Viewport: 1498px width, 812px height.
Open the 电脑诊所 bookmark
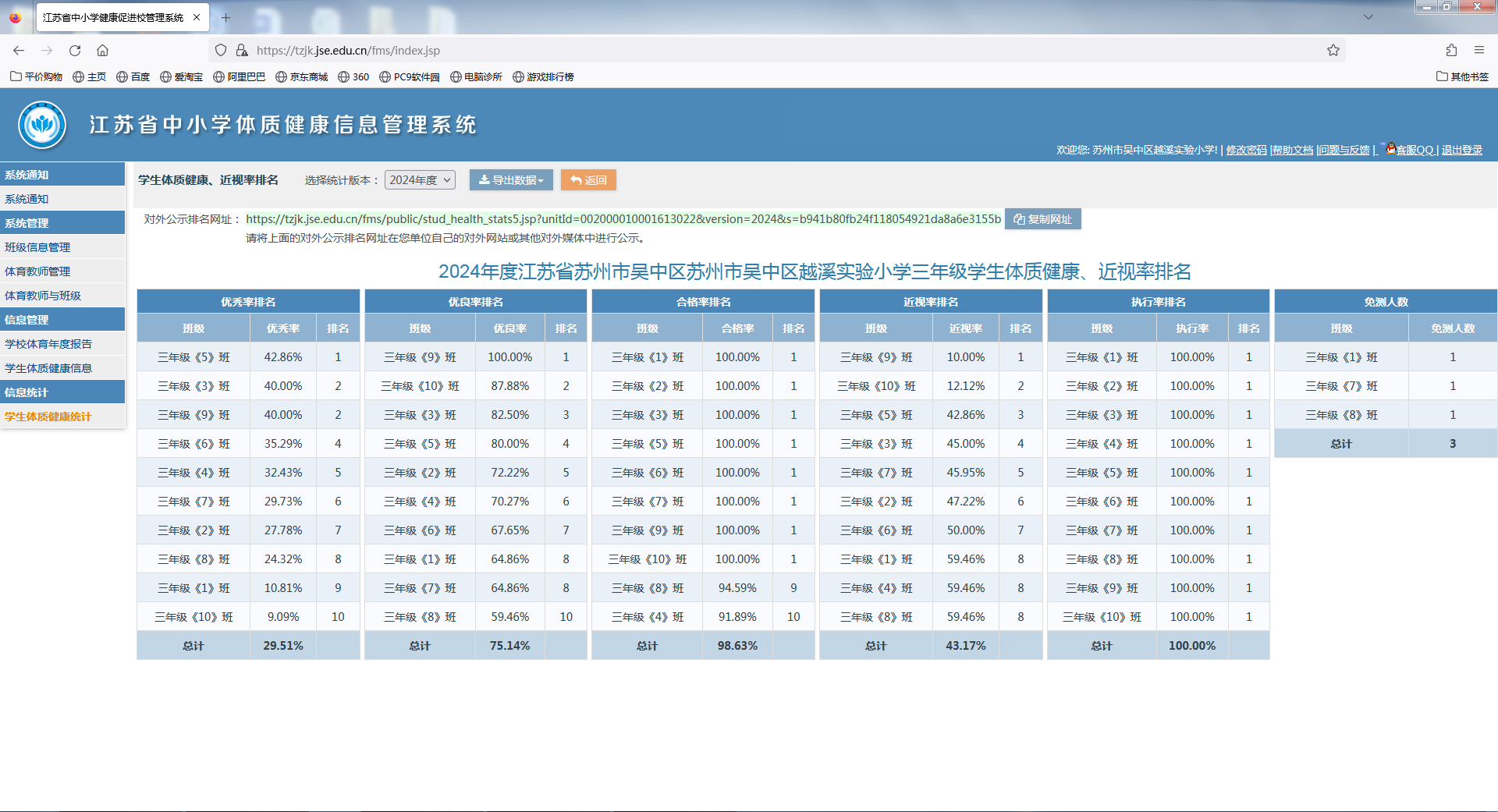(476, 76)
